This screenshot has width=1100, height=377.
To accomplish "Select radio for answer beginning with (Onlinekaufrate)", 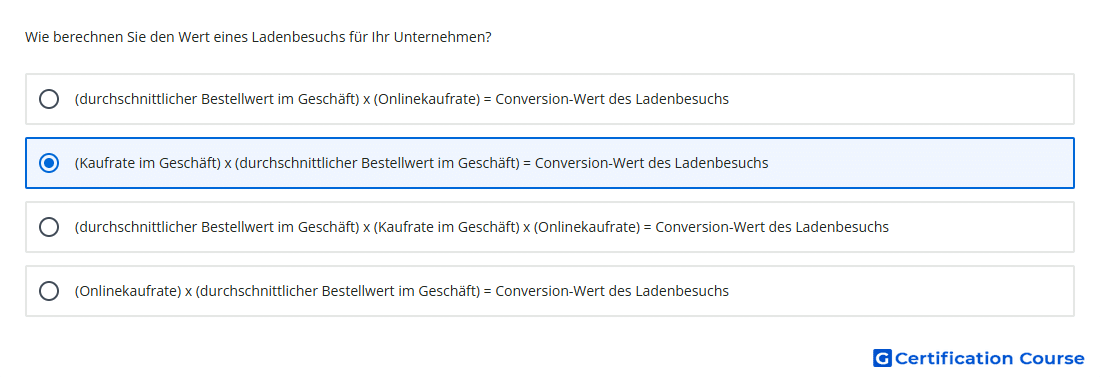I will [x=49, y=291].
